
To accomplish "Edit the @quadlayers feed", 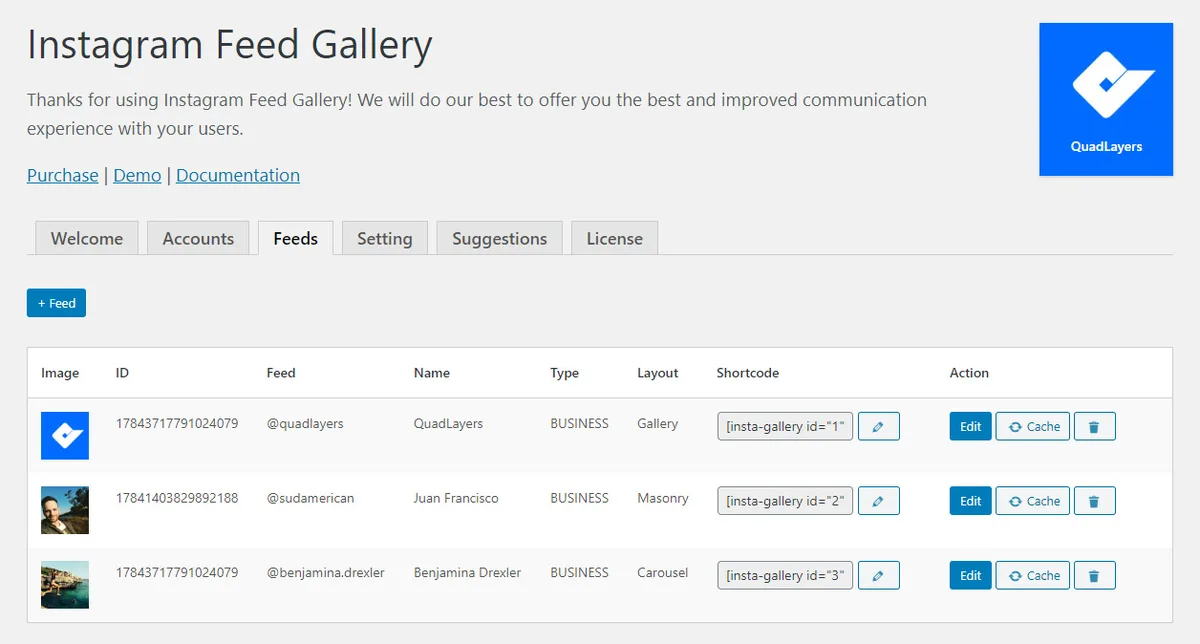I will point(970,426).
